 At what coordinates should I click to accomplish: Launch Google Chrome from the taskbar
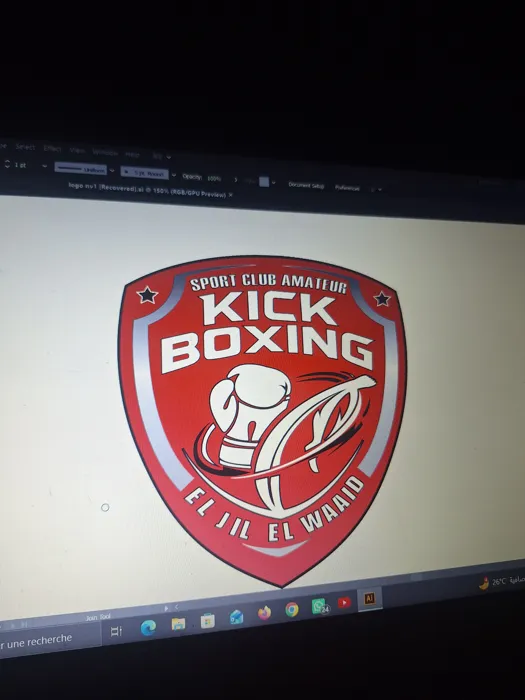pos(292,609)
